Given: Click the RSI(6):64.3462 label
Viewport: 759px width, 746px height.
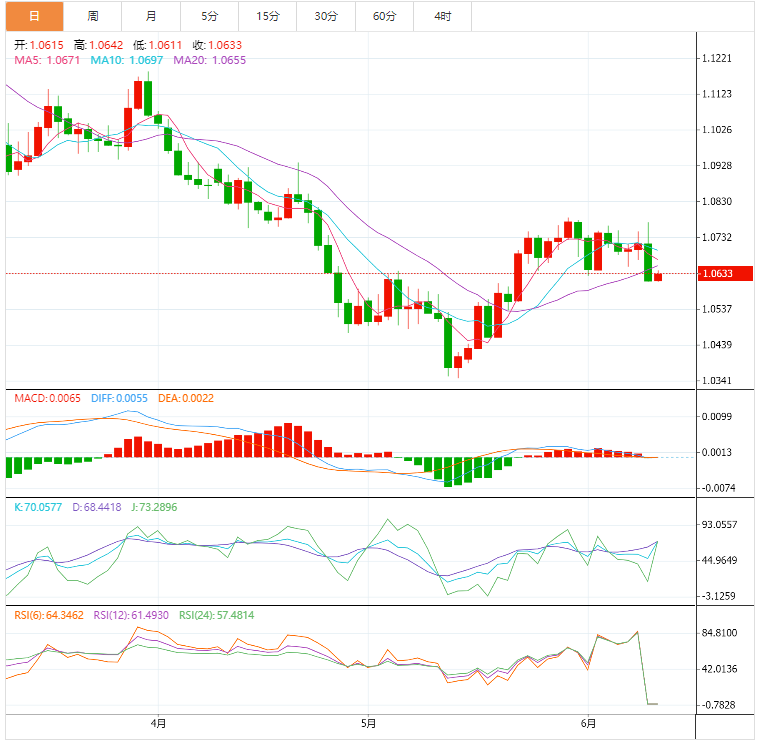Looking at the screenshot, I should coord(49,615).
